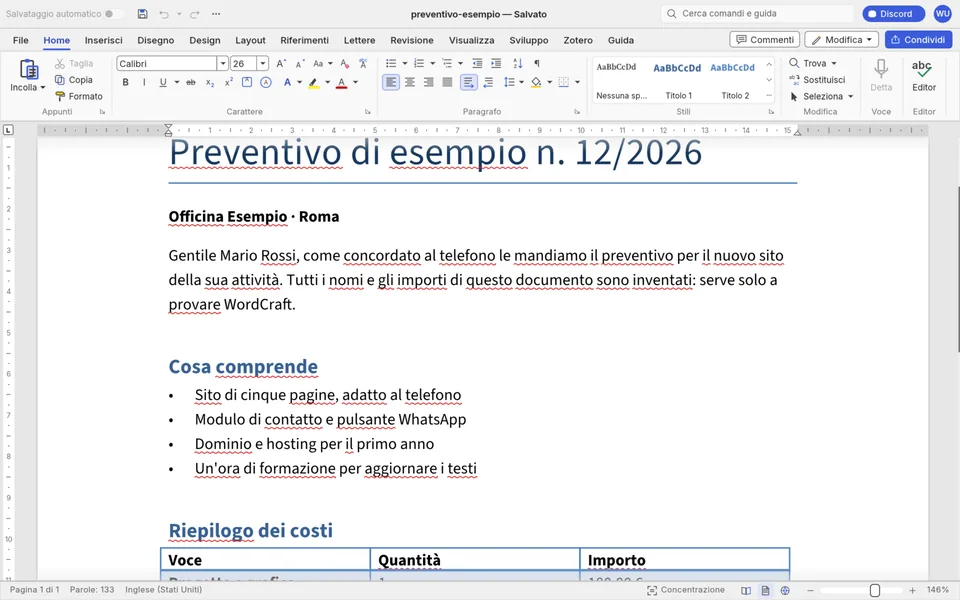
Task: Center align the paragraph
Action: pyautogui.click(x=410, y=82)
